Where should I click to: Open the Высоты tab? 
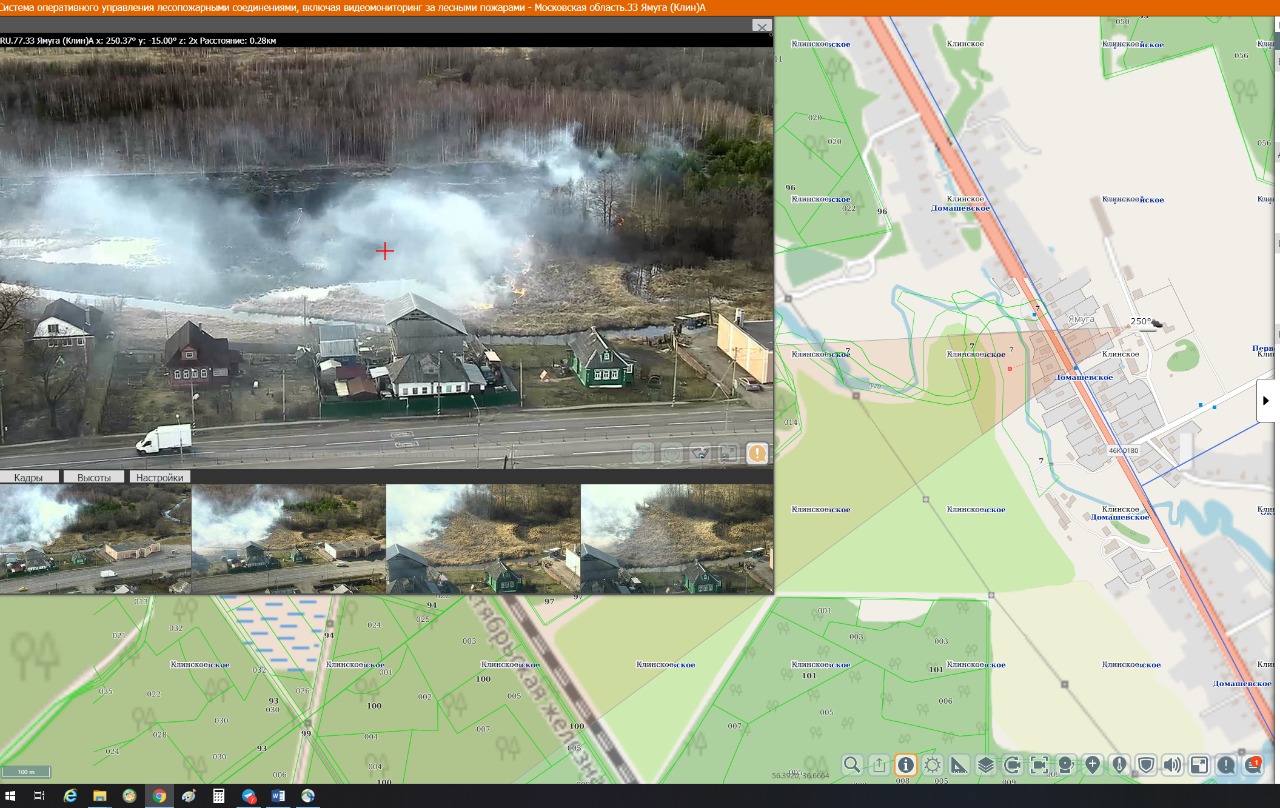point(94,477)
